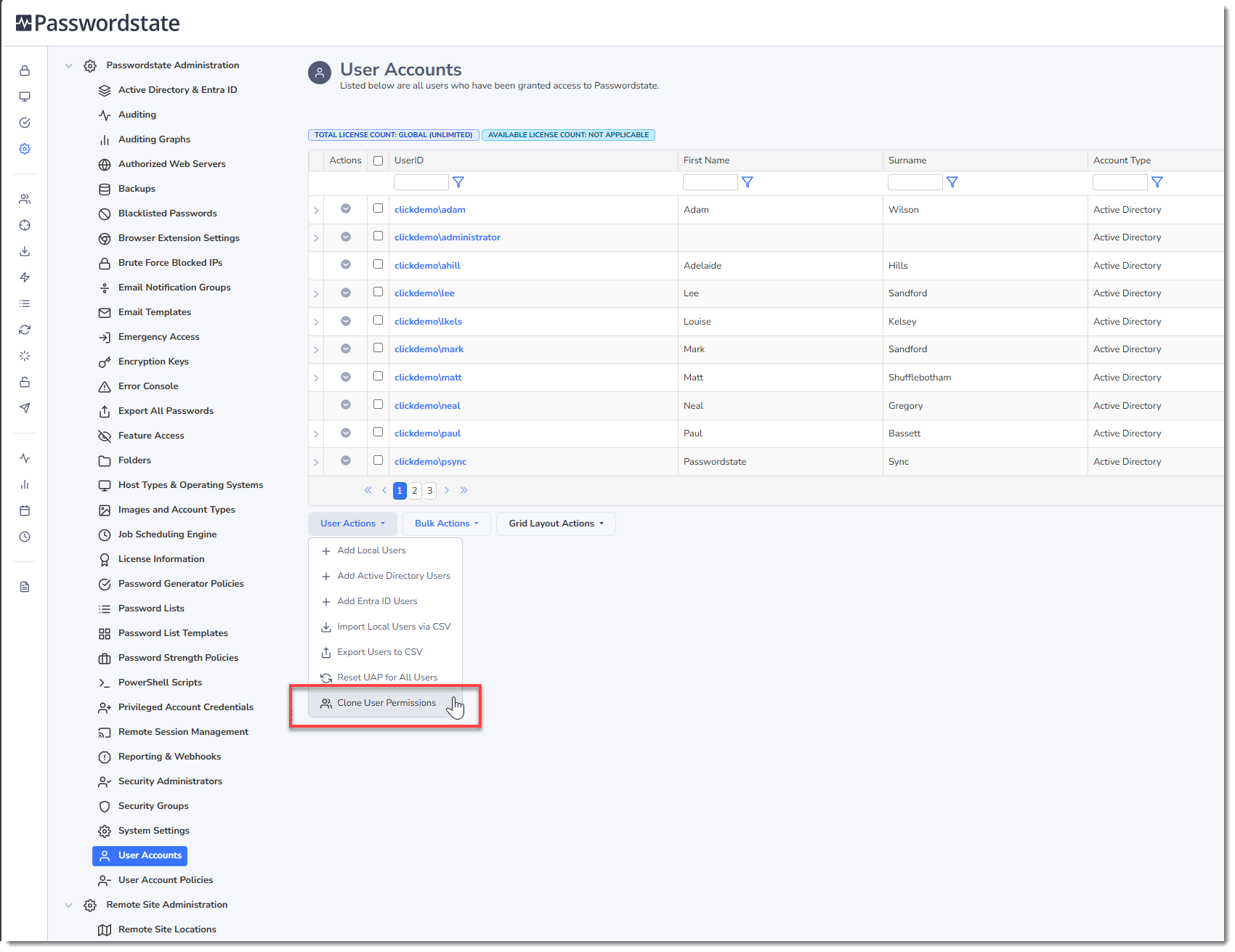Click the paper plane icon in the left rail
The width and height of the screenshot is (1235, 952).
click(25, 408)
